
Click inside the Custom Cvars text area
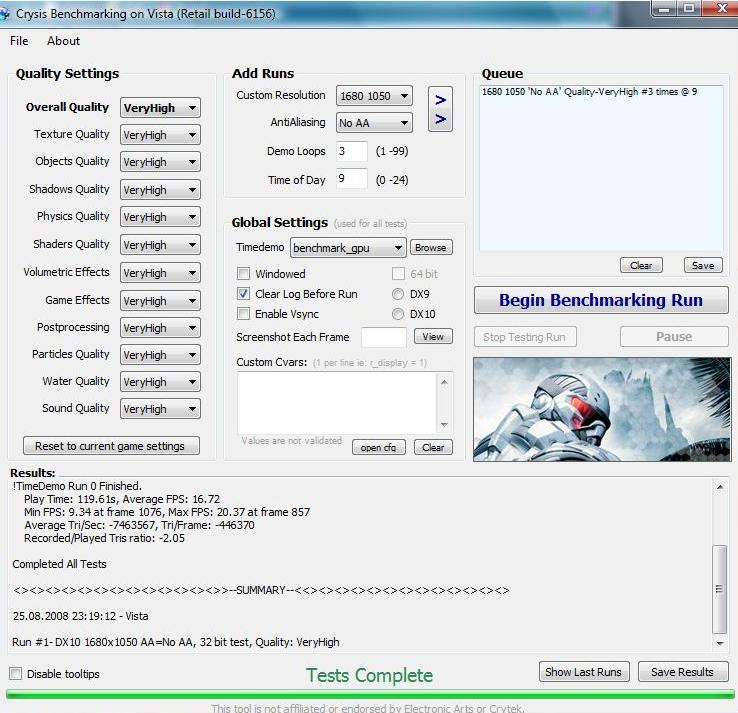coord(337,403)
